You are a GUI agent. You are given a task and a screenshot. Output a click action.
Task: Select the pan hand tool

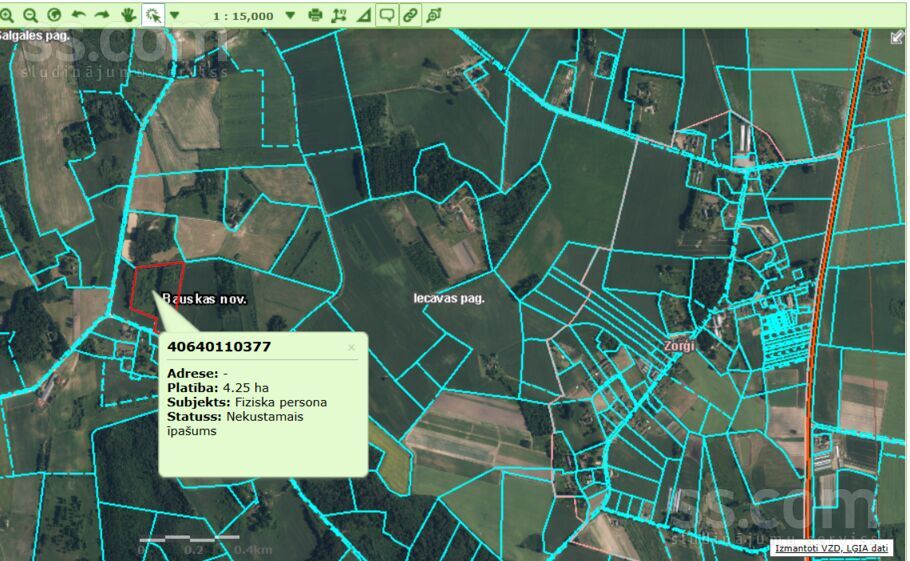[128, 15]
